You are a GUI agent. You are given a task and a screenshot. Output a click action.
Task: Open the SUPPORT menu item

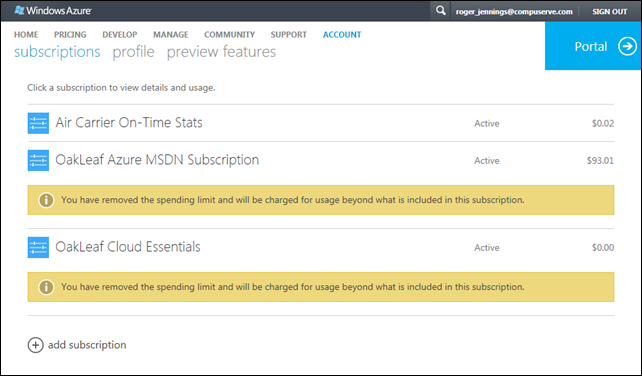coord(289,35)
